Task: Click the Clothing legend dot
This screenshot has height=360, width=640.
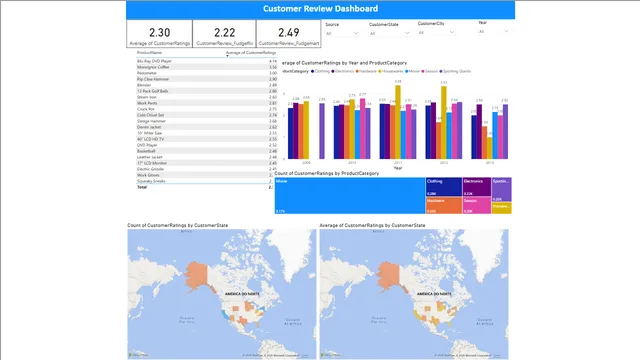Action: click(x=313, y=71)
